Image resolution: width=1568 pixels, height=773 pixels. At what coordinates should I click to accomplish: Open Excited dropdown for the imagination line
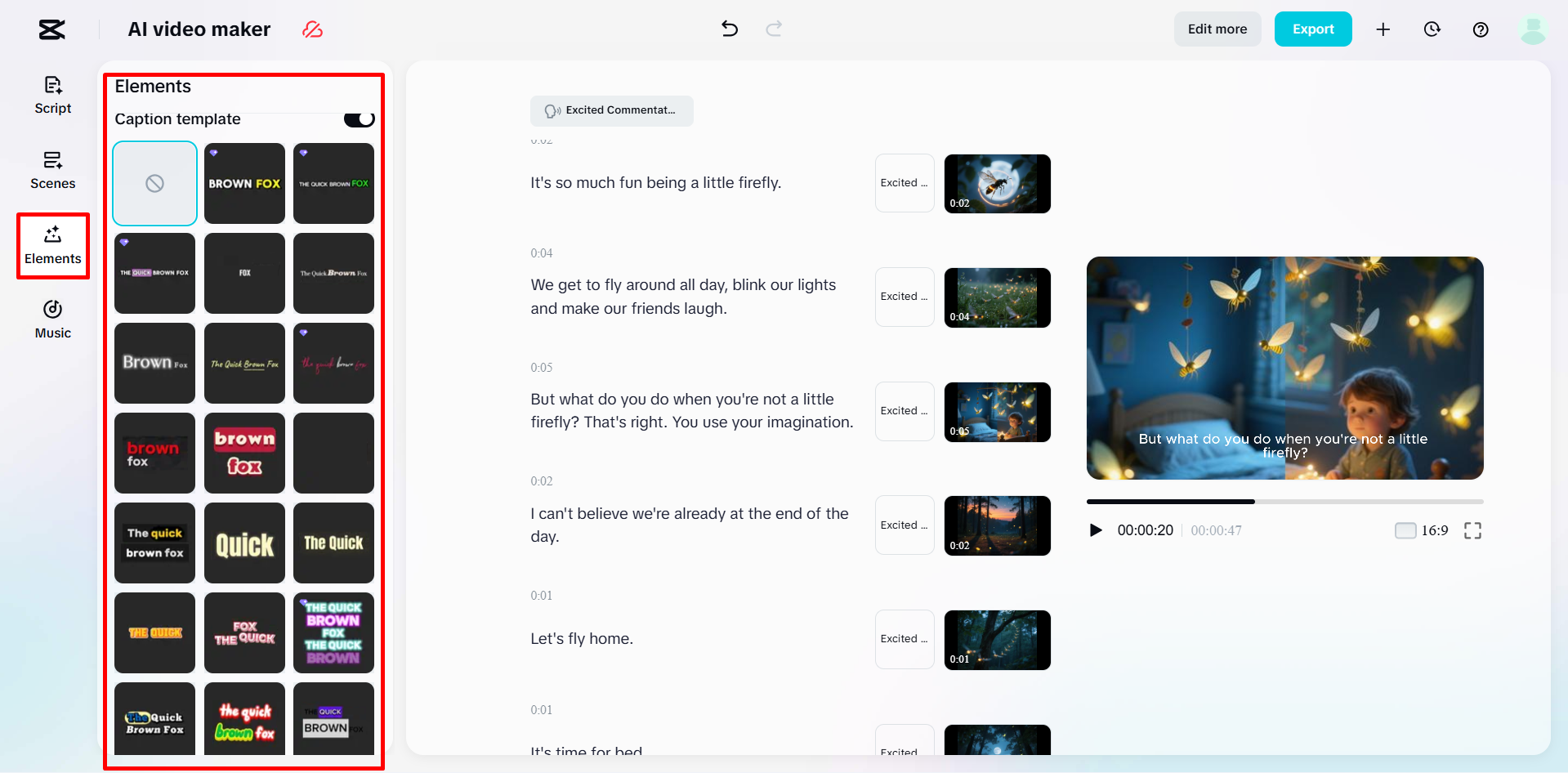[905, 411]
